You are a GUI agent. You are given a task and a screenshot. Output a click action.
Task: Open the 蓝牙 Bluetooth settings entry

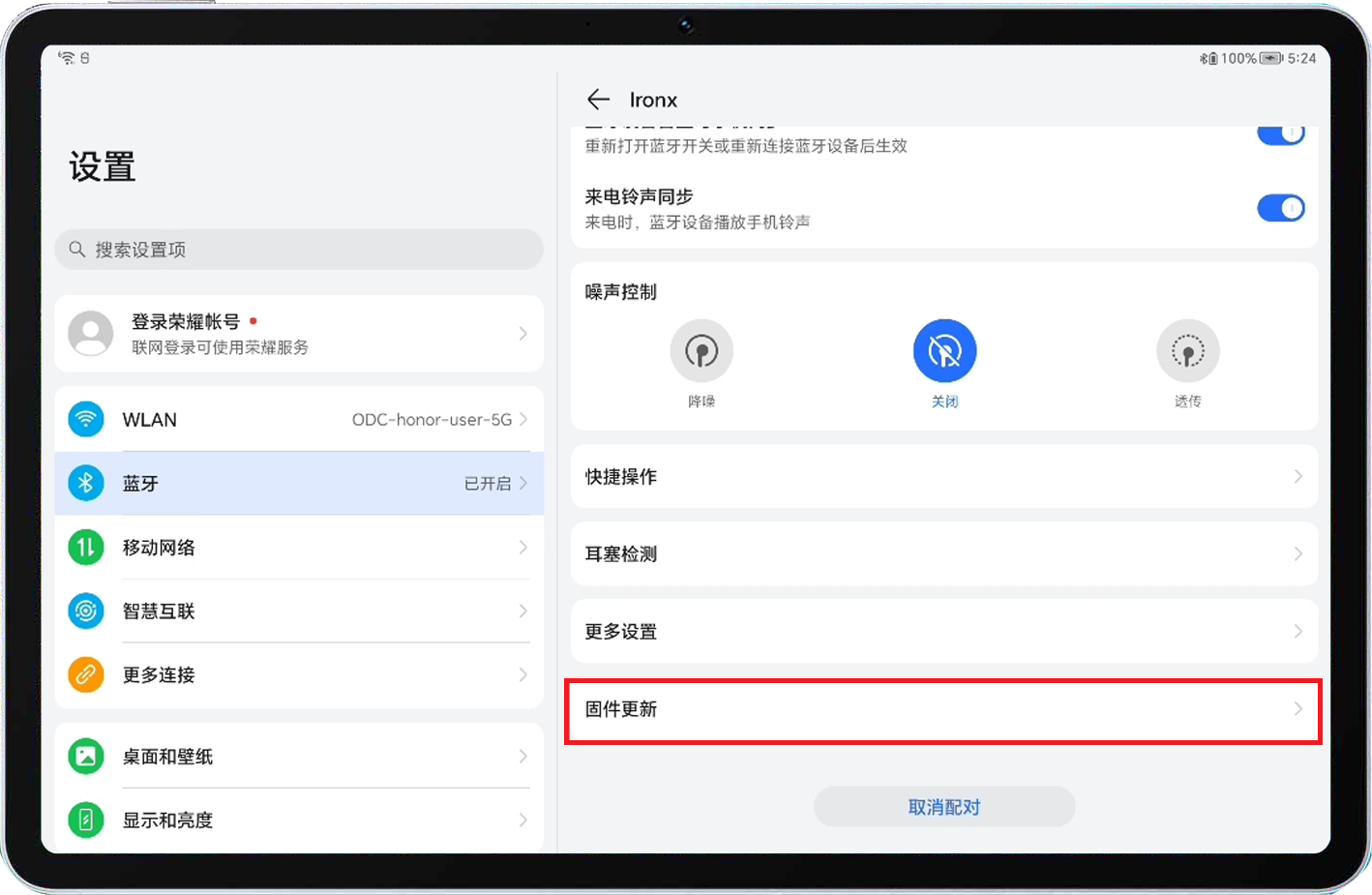[x=300, y=483]
